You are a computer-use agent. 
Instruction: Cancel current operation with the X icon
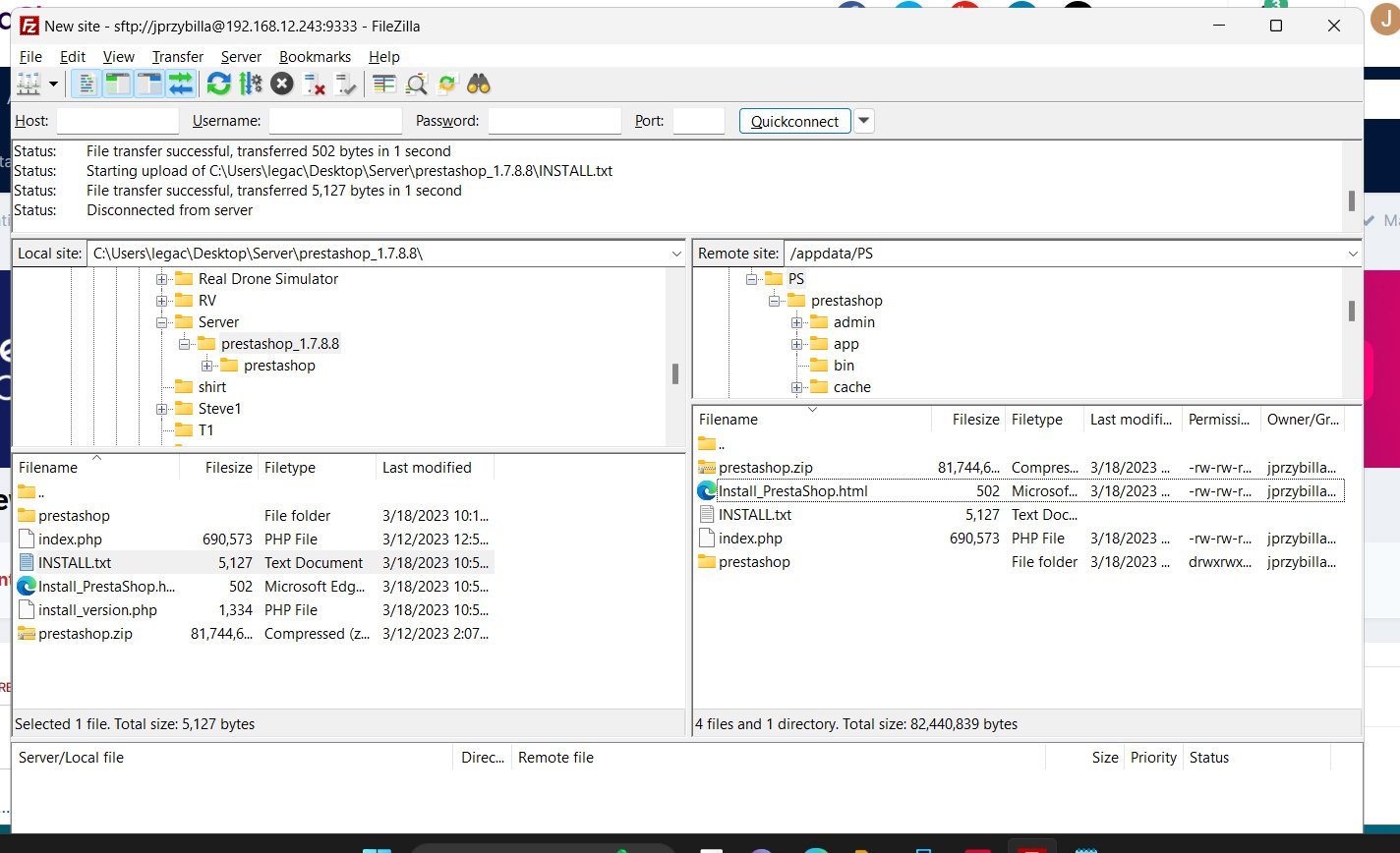[x=282, y=85]
